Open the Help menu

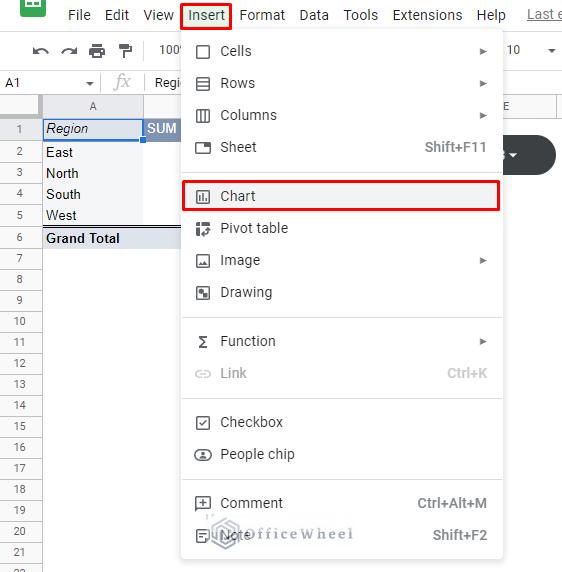coord(491,15)
